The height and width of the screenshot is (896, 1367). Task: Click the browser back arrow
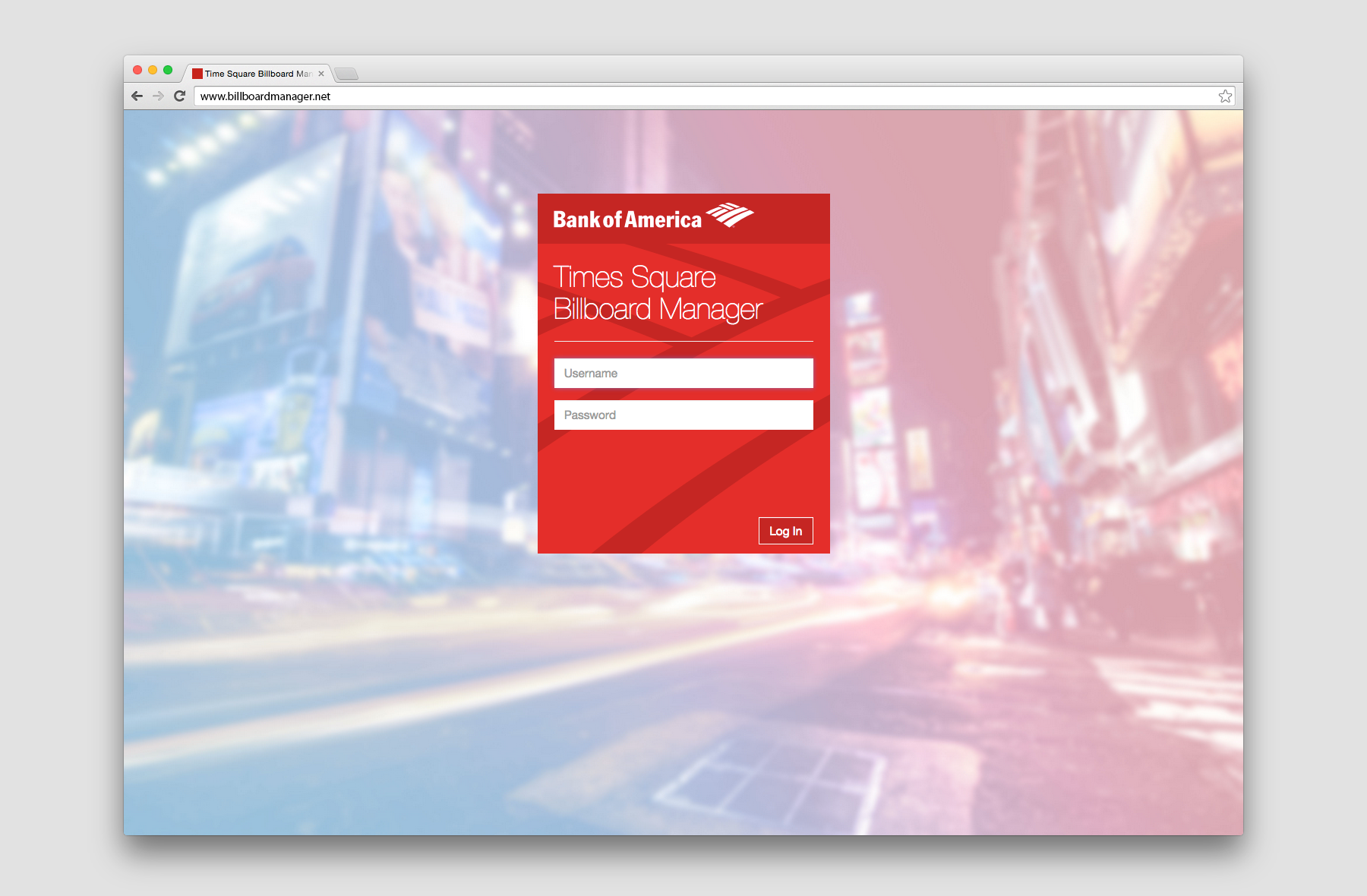pos(137,96)
